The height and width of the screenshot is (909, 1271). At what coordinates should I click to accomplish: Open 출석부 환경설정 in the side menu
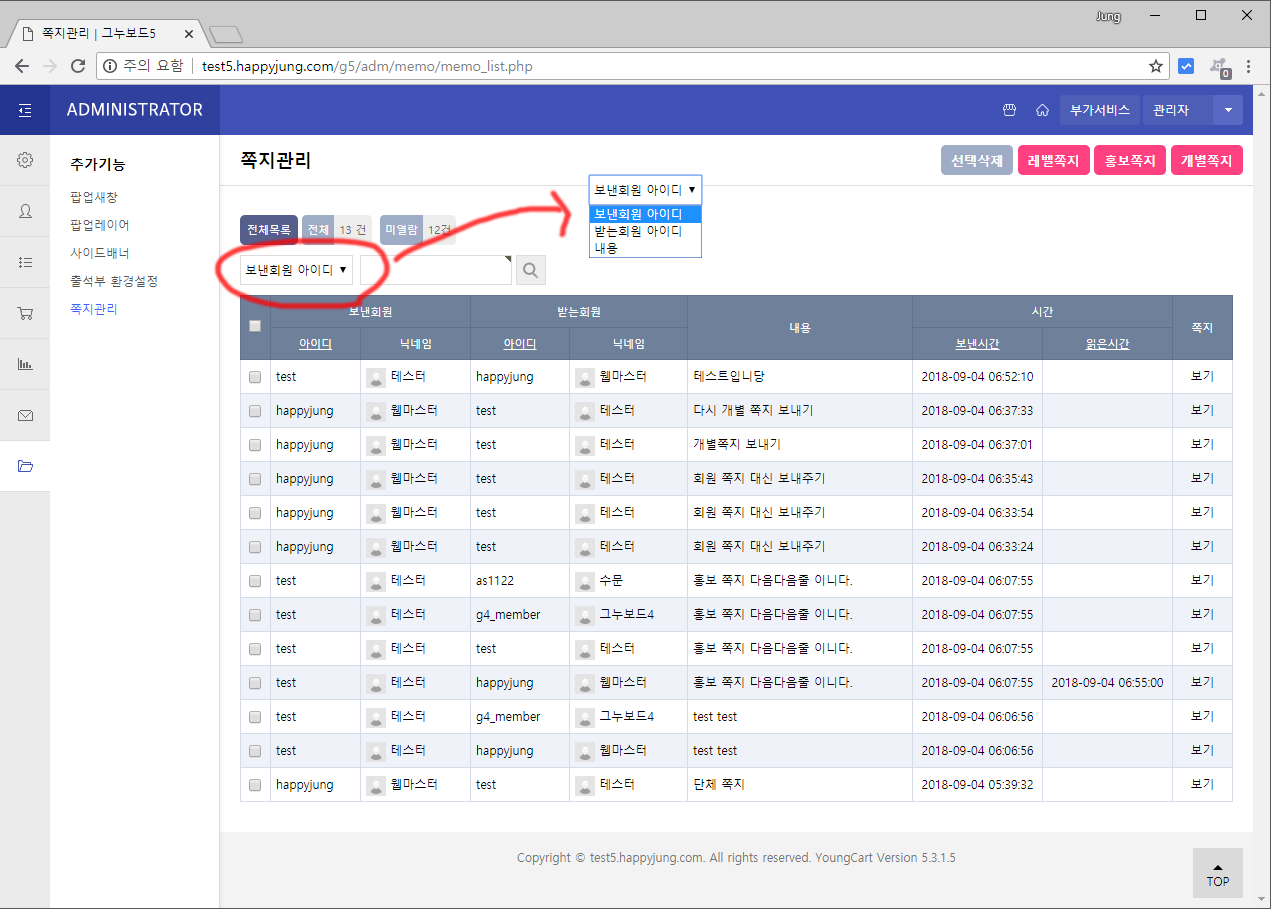[x=114, y=281]
